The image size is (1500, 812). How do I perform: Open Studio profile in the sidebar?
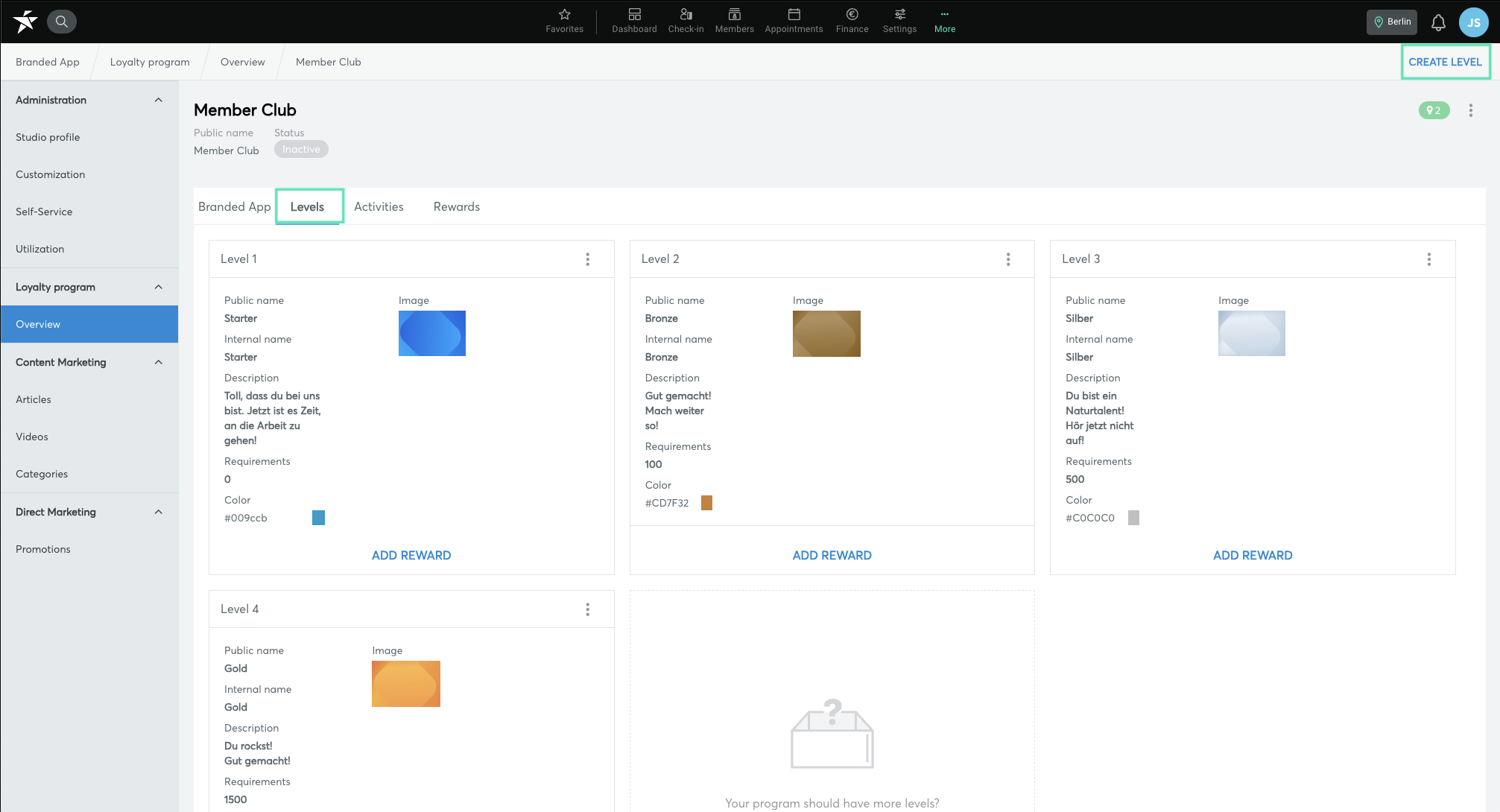click(89, 137)
